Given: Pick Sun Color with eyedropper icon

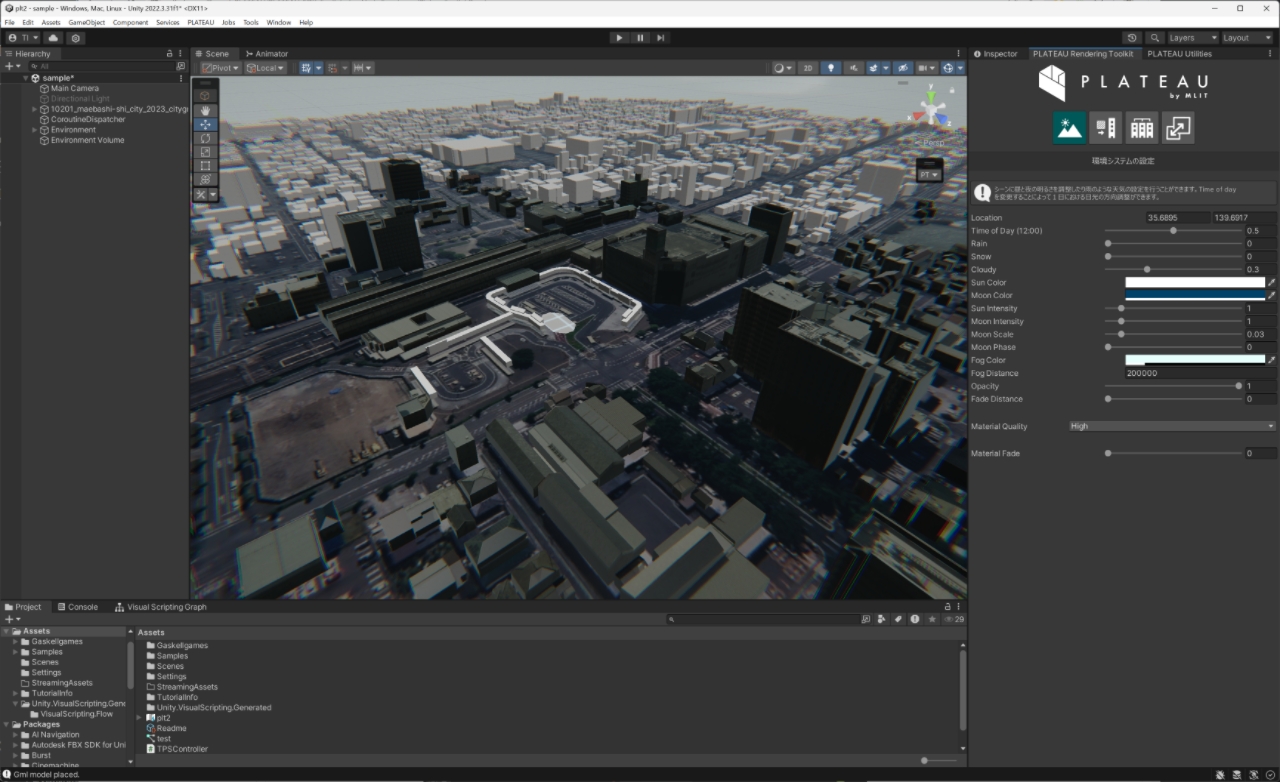Looking at the screenshot, I should (x=1272, y=283).
